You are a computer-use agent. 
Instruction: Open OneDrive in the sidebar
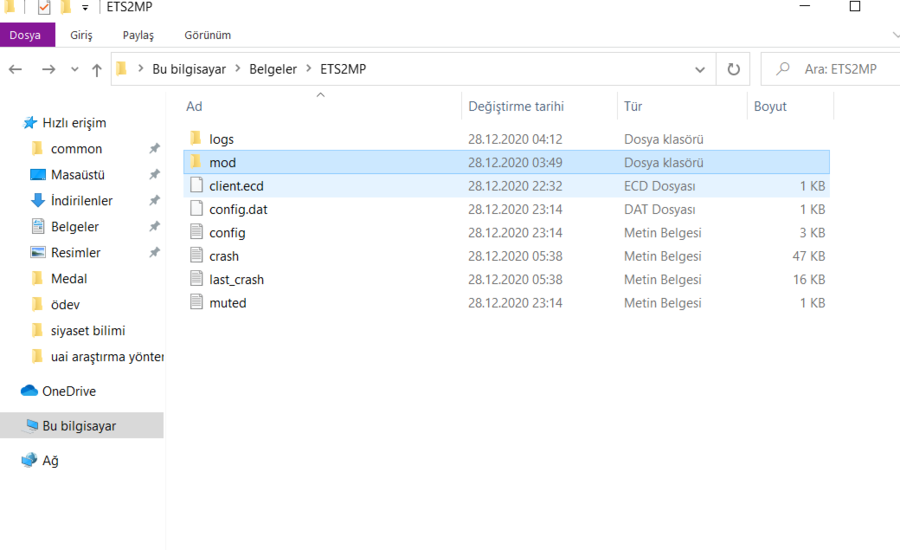pyautogui.click(x=68, y=391)
